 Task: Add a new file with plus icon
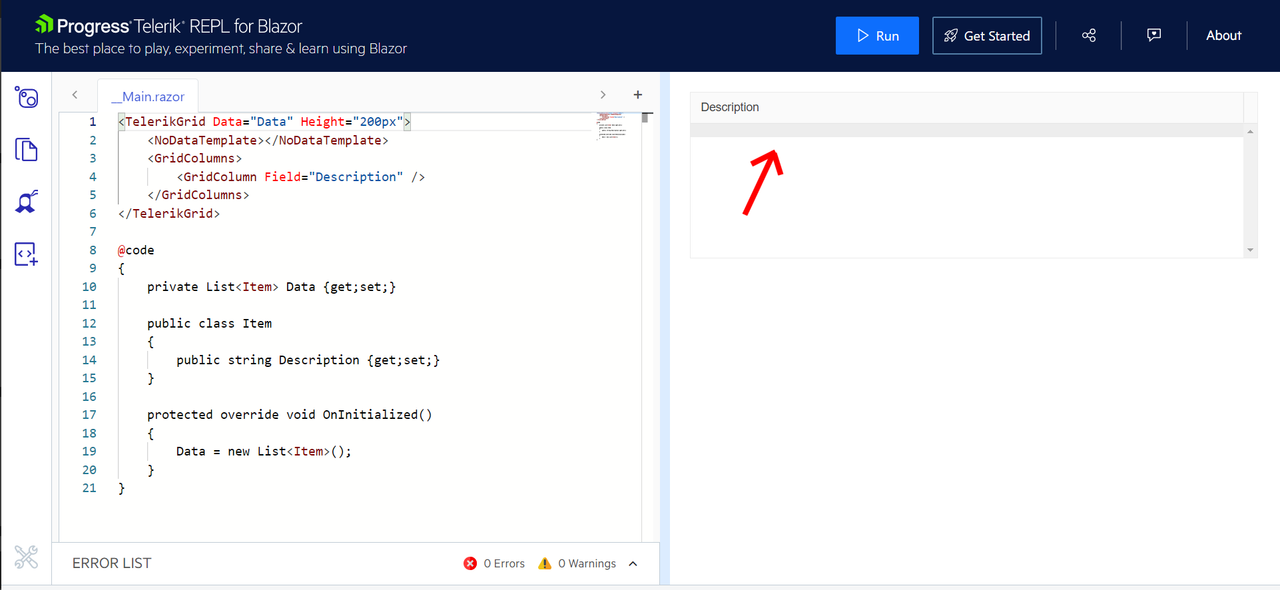[638, 95]
